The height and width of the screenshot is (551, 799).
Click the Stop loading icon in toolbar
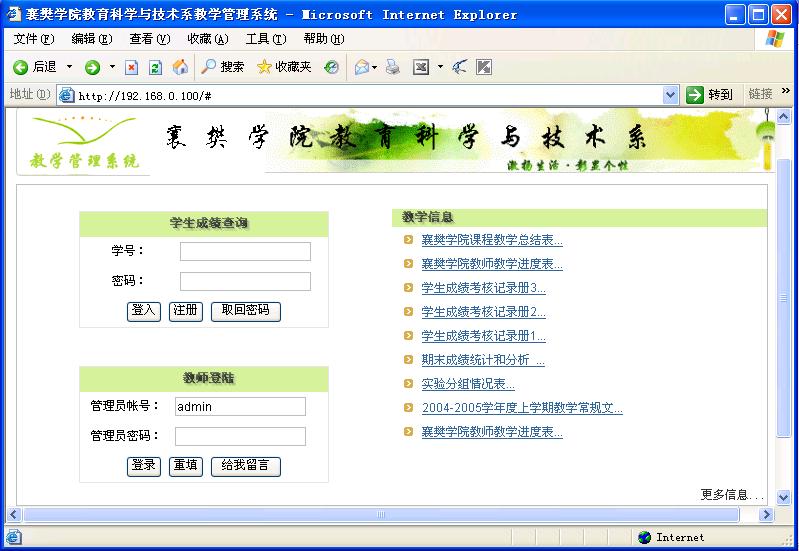click(x=131, y=67)
